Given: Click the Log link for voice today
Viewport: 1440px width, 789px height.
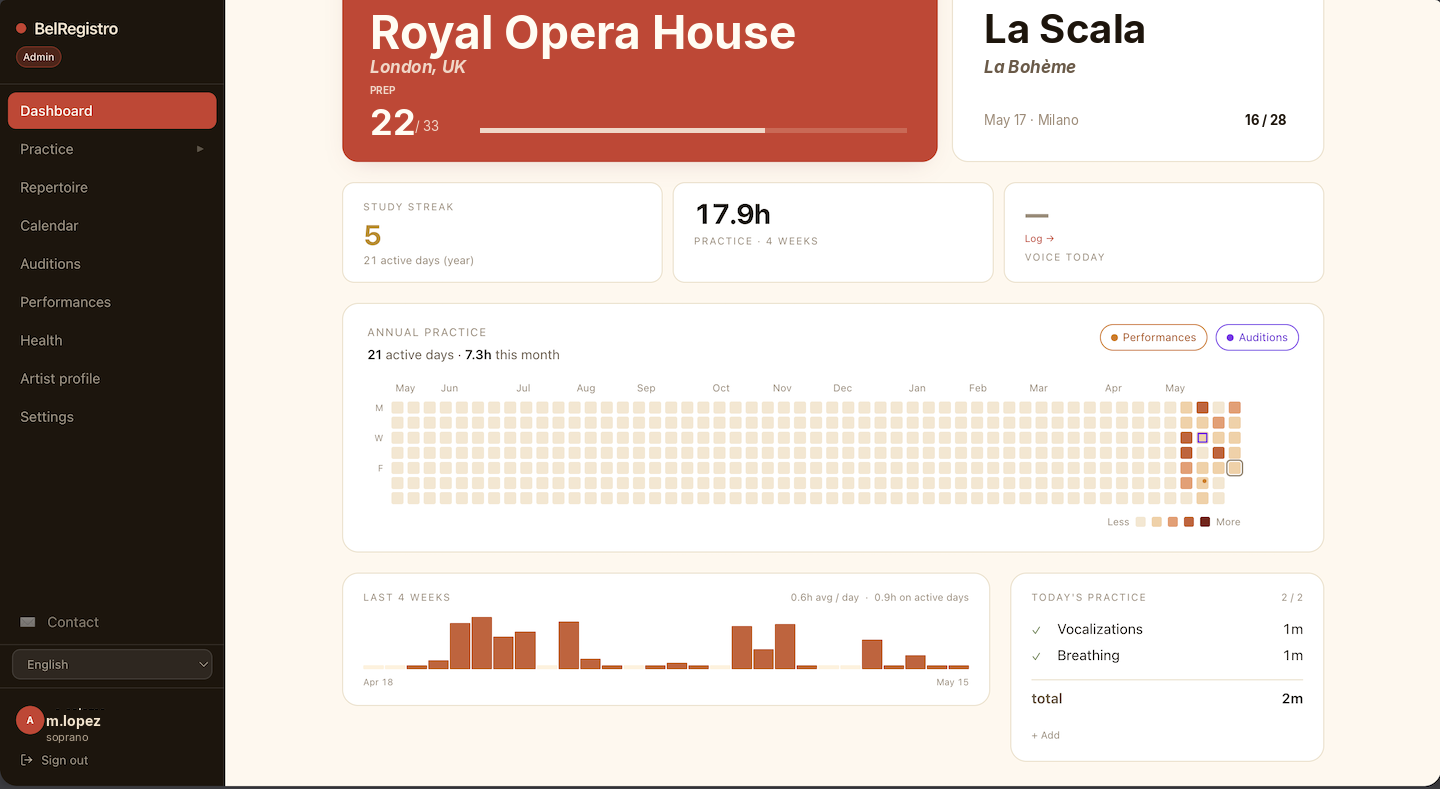Looking at the screenshot, I should tap(1040, 239).
